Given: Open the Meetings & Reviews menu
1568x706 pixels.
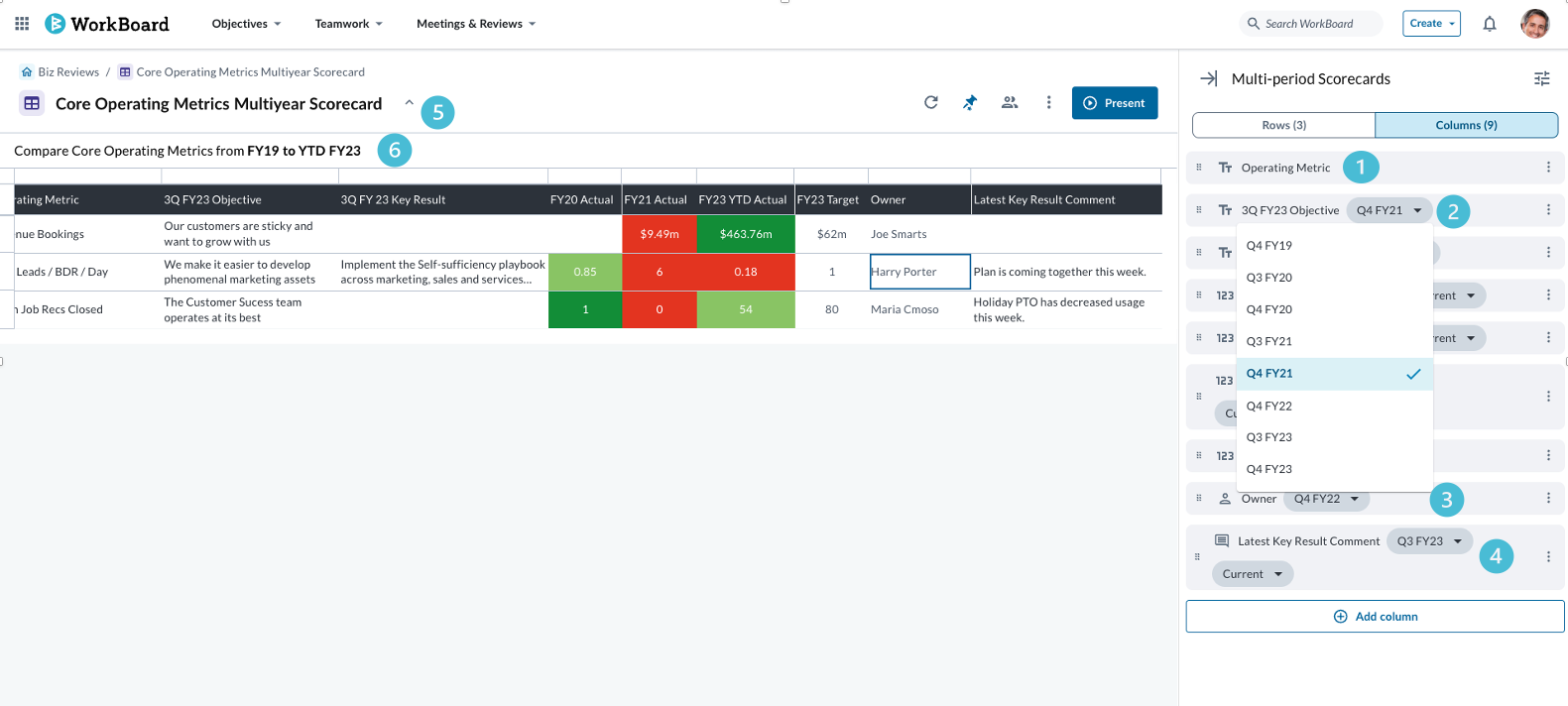Looking at the screenshot, I should click(476, 24).
